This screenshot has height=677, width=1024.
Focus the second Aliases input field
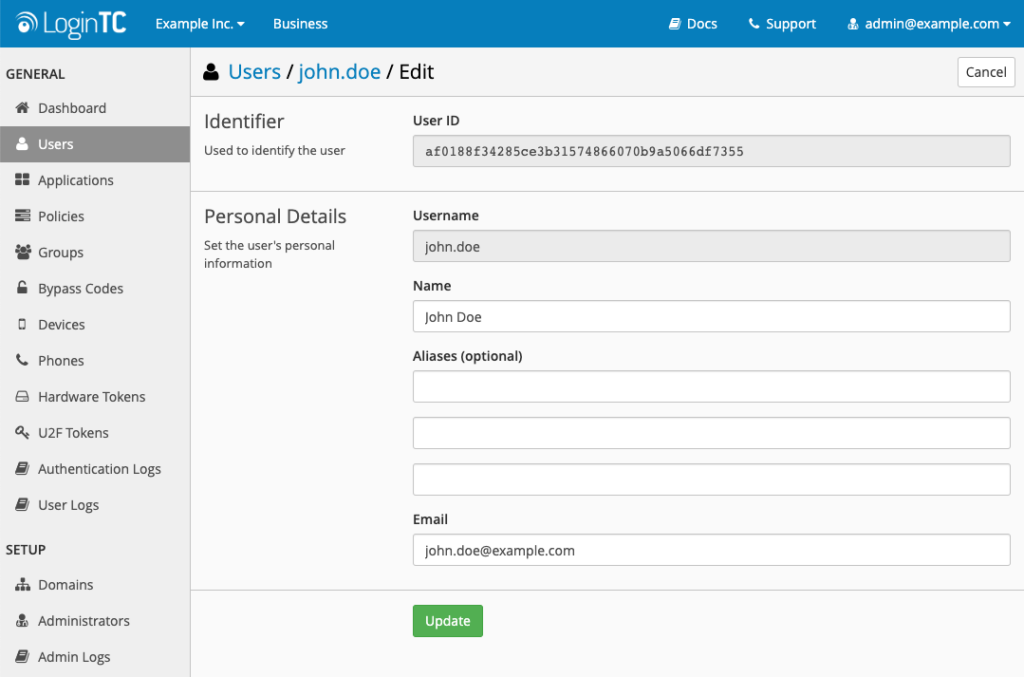711,433
